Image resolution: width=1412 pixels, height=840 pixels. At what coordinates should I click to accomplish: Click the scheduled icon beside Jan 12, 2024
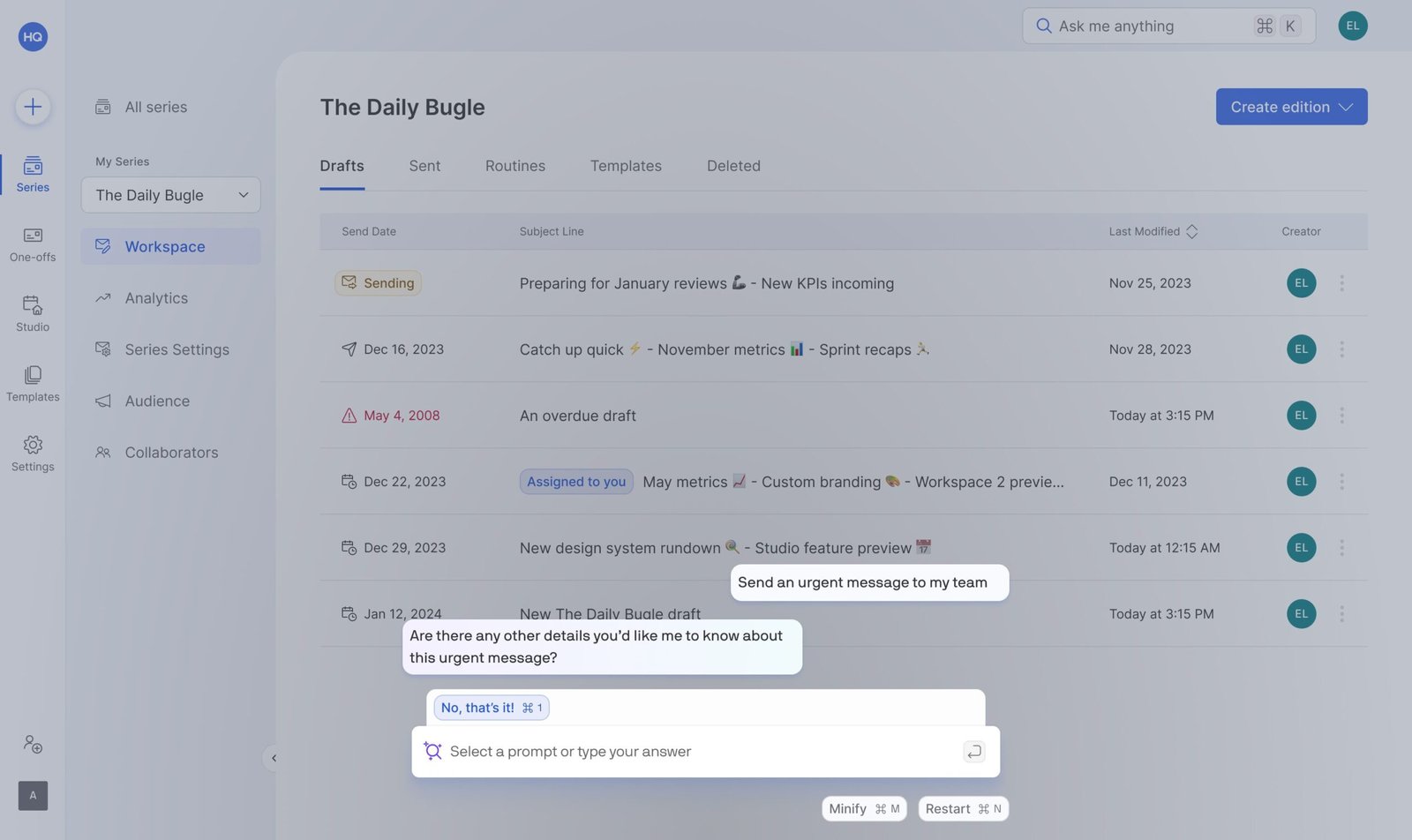click(x=349, y=613)
